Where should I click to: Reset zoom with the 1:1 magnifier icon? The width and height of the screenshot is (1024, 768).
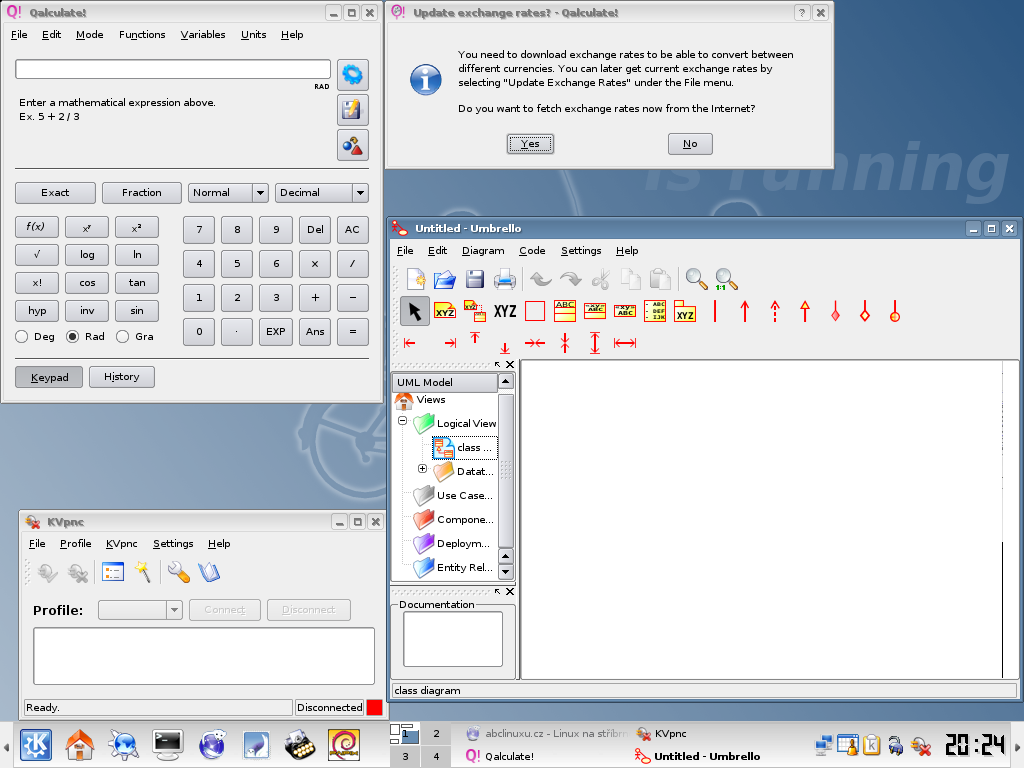click(x=726, y=280)
